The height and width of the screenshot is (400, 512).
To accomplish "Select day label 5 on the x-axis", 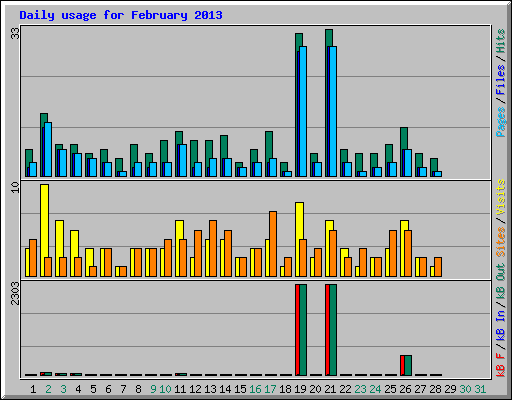I will point(93,389).
